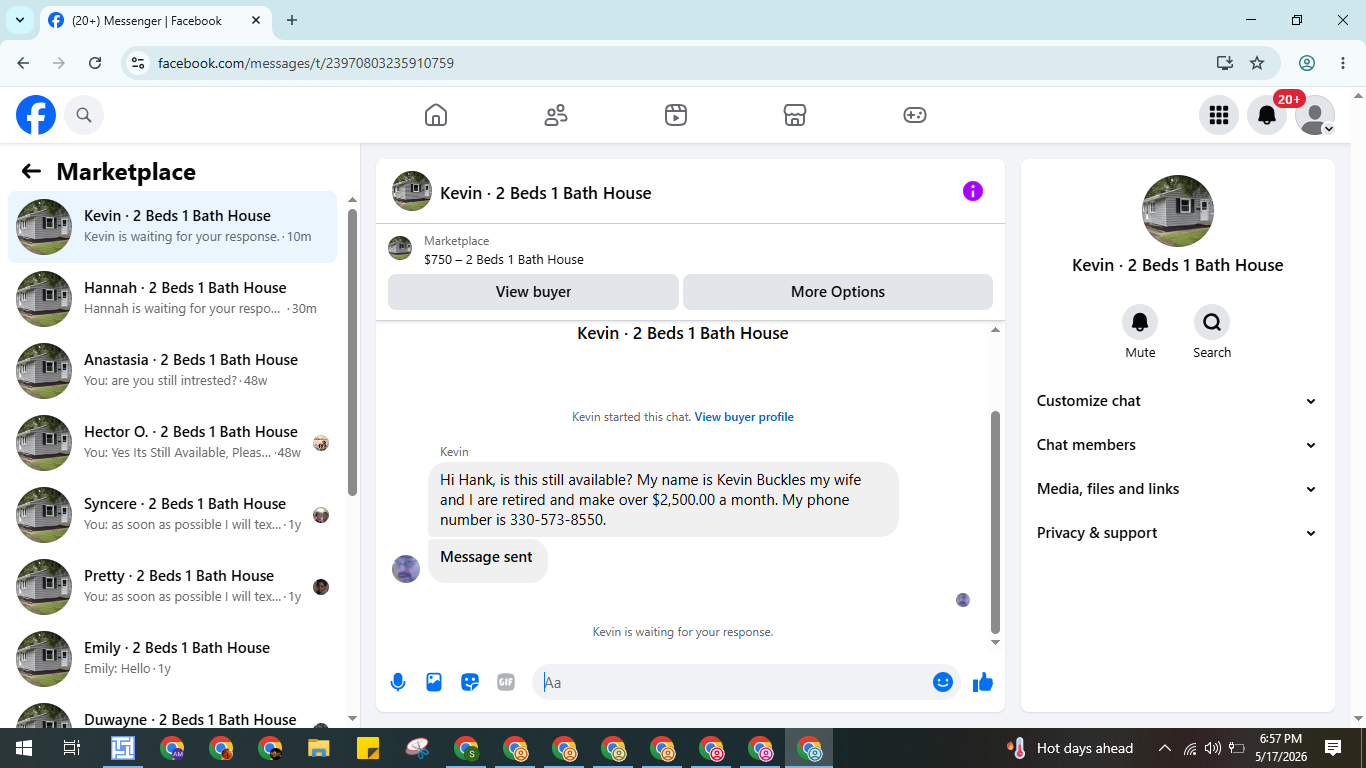Click the Kevin chat header title

pos(546,193)
